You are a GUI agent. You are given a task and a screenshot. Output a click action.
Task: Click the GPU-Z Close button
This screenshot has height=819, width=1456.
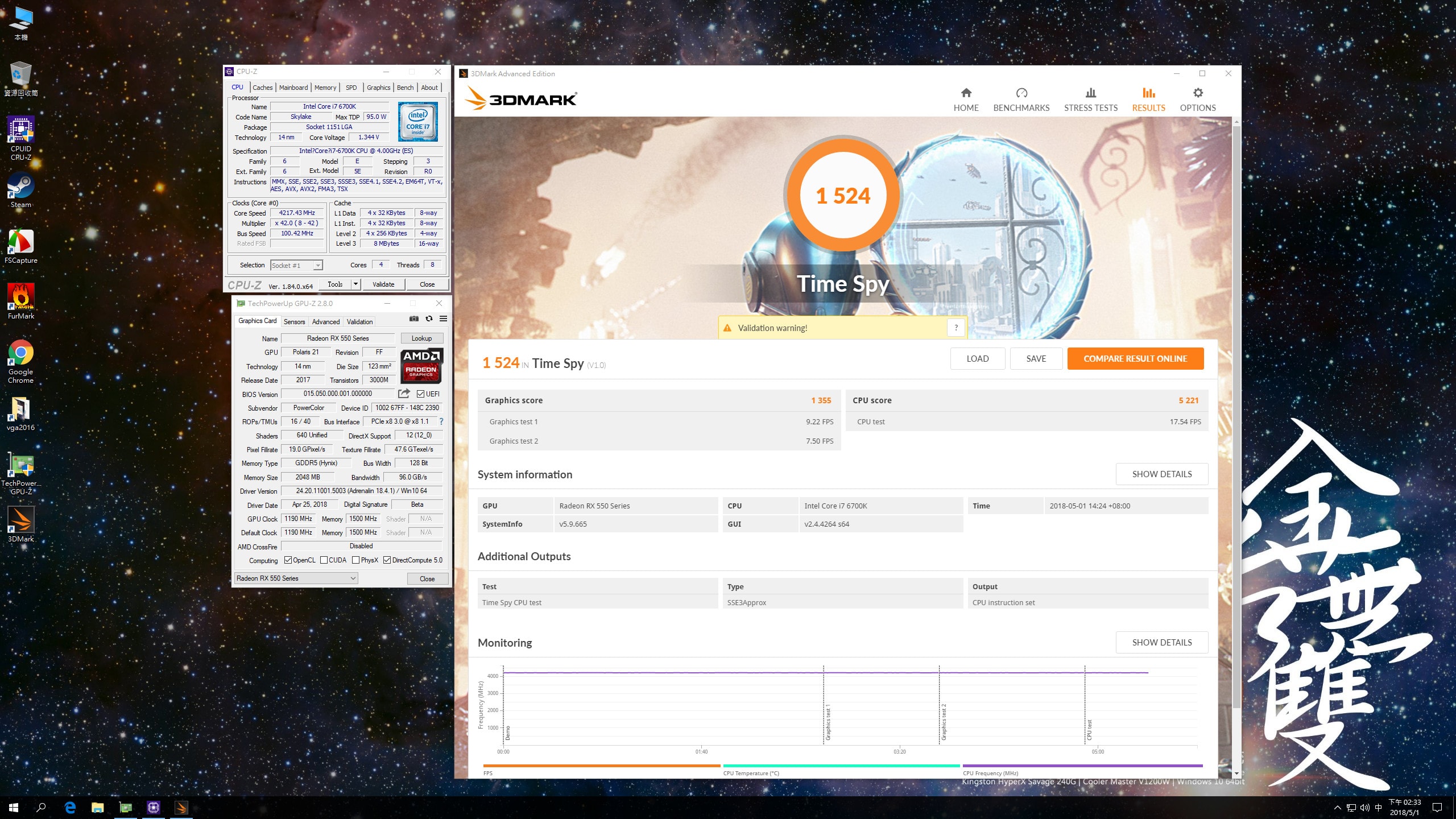tap(427, 578)
